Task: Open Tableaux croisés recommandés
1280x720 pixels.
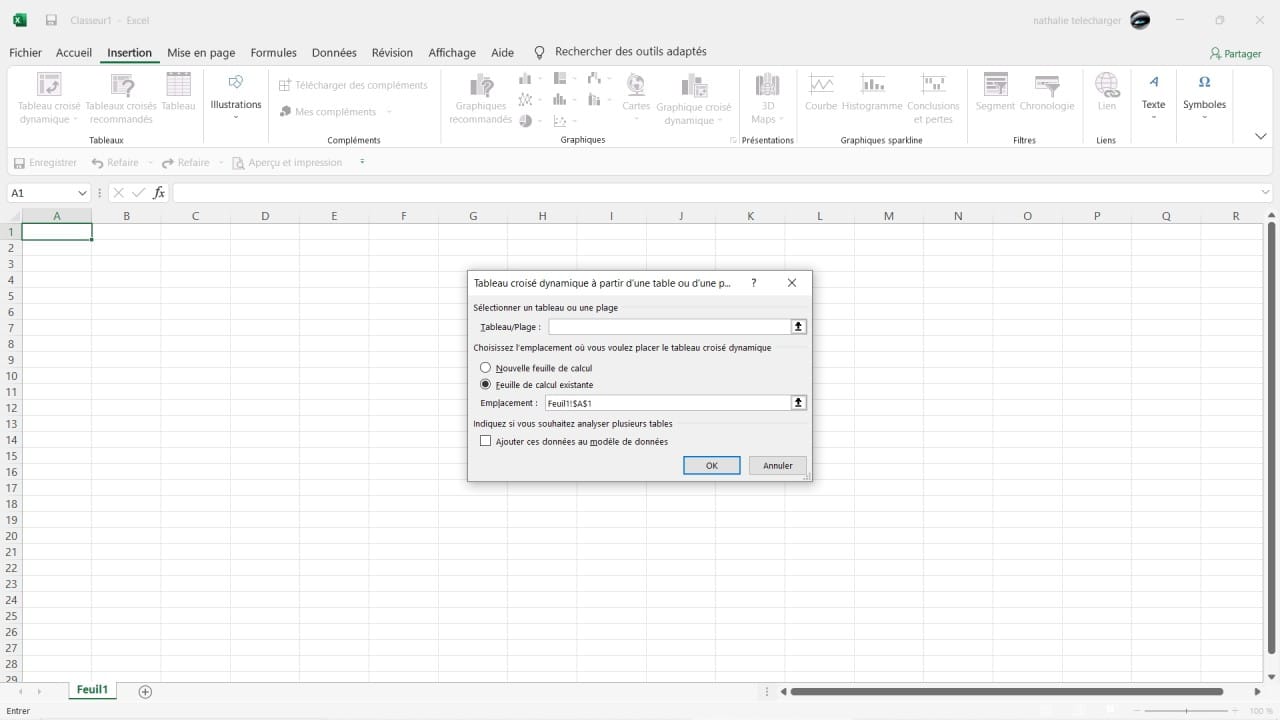Action: coord(121,97)
